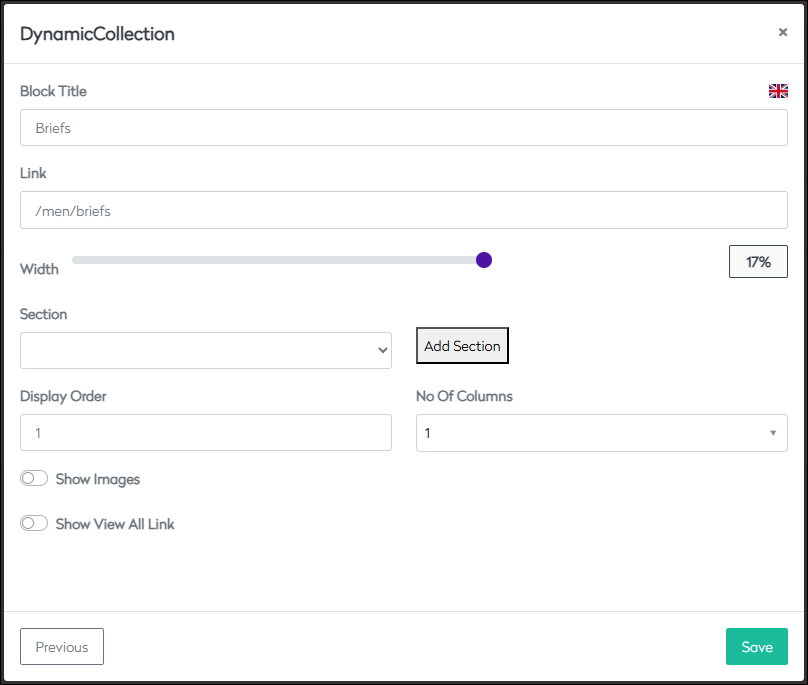The image size is (808, 685).
Task: Click the DynamicCollection dialog title
Action: click(x=97, y=34)
